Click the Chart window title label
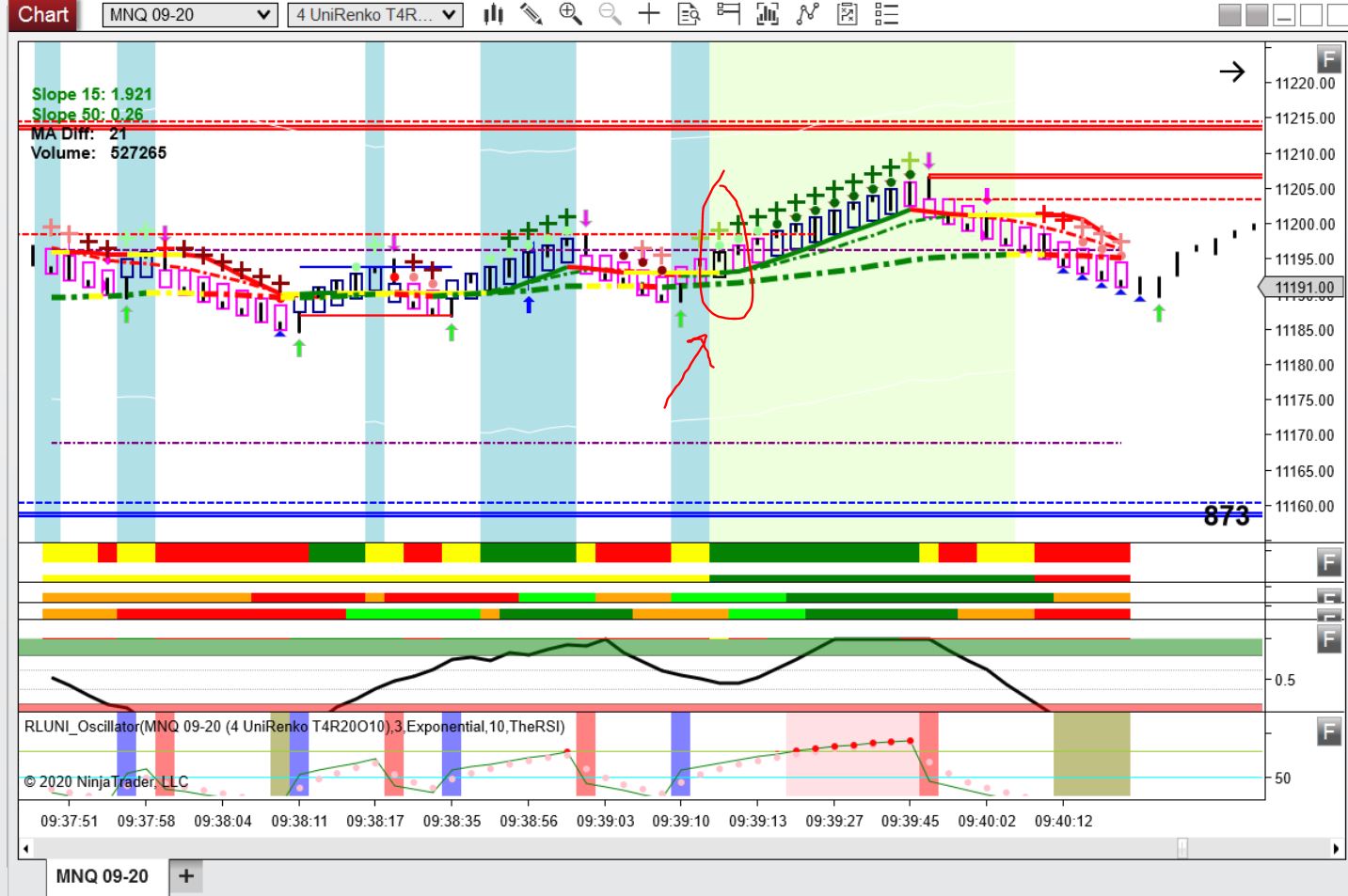The width and height of the screenshot is (1348, 896). point(43,14)
